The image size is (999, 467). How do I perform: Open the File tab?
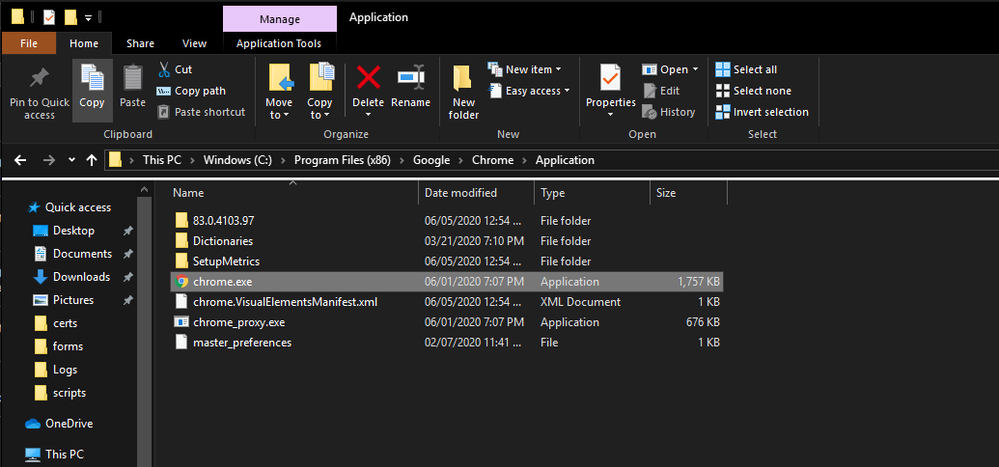click(29, 43)
